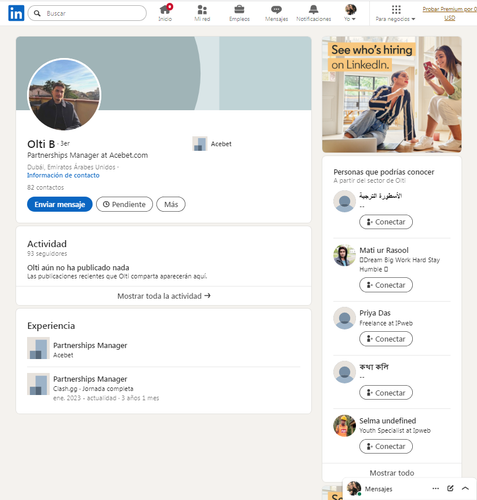Open Selma undefined avatar
Screen dimensions: 477x500
(345, 426)
